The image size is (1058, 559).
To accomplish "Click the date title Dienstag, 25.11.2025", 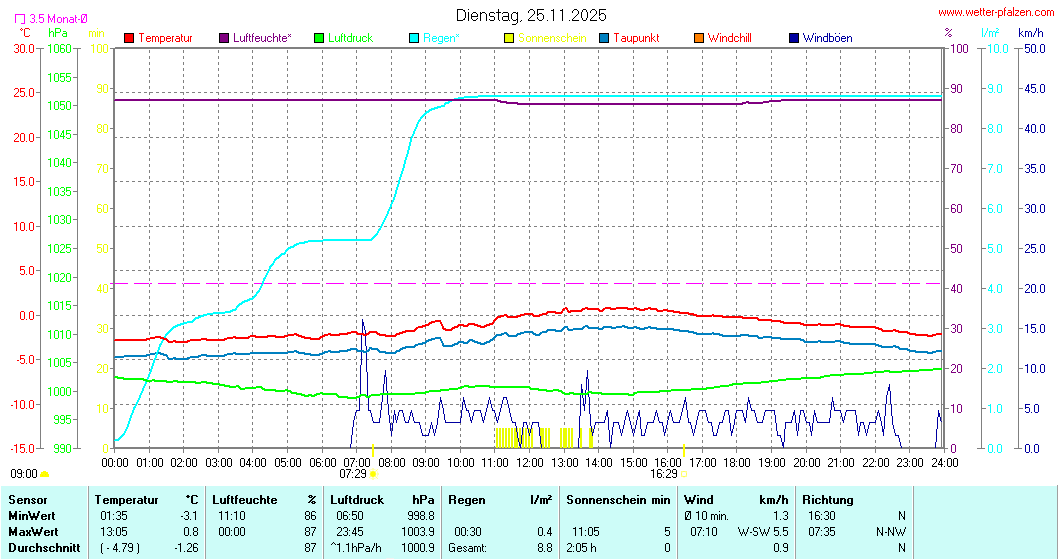I will coord(530,15).
